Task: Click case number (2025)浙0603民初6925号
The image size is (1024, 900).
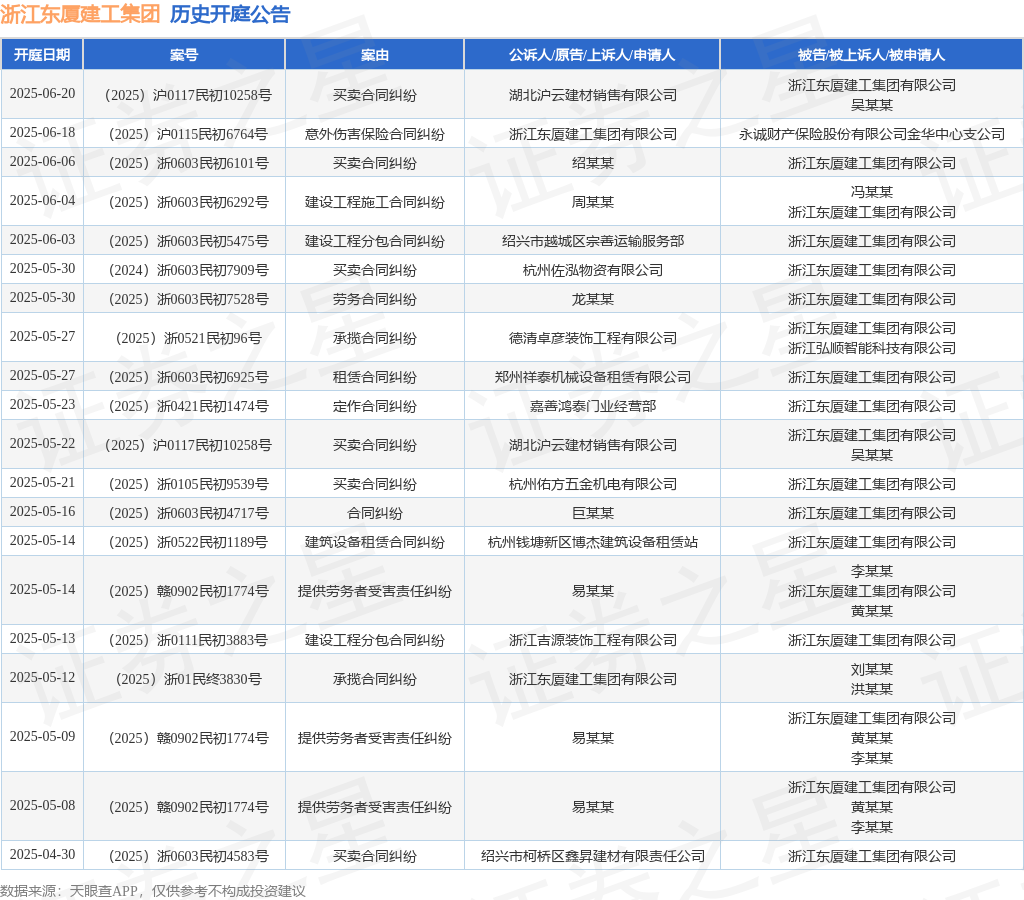Action: [x=188, y=377]
